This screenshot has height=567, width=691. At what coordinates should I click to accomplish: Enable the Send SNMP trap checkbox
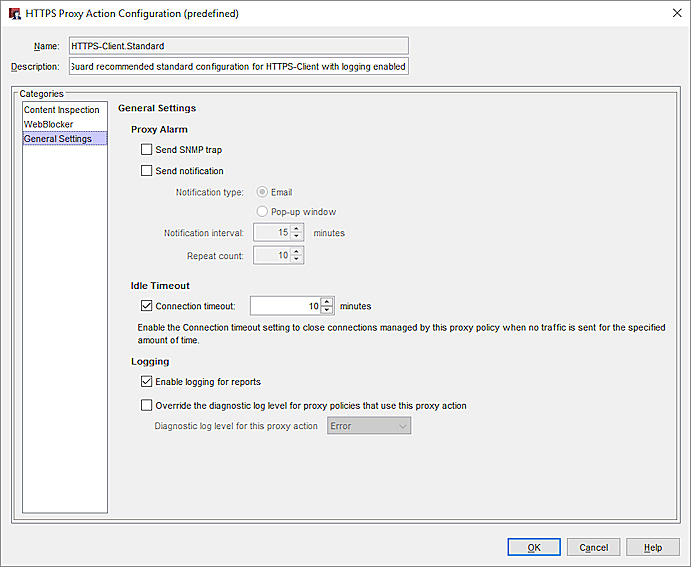[146, 150]
